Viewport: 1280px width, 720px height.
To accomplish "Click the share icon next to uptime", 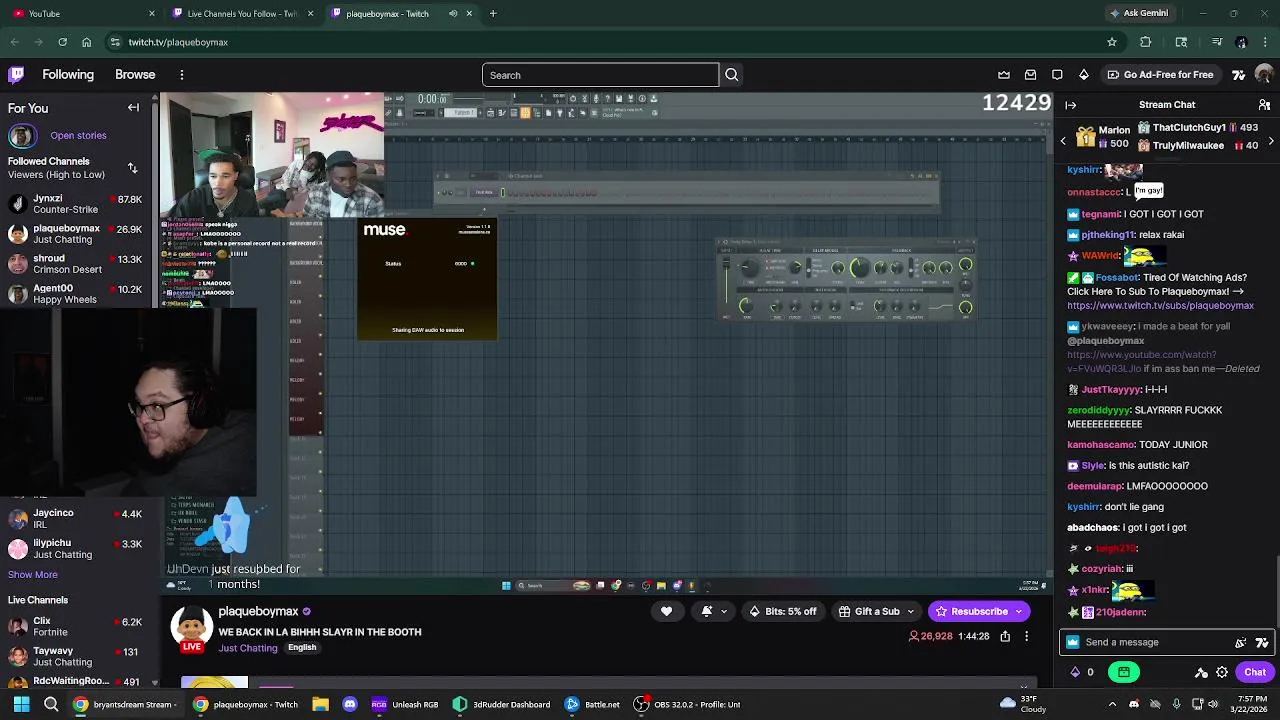I will pos(1005,636).
